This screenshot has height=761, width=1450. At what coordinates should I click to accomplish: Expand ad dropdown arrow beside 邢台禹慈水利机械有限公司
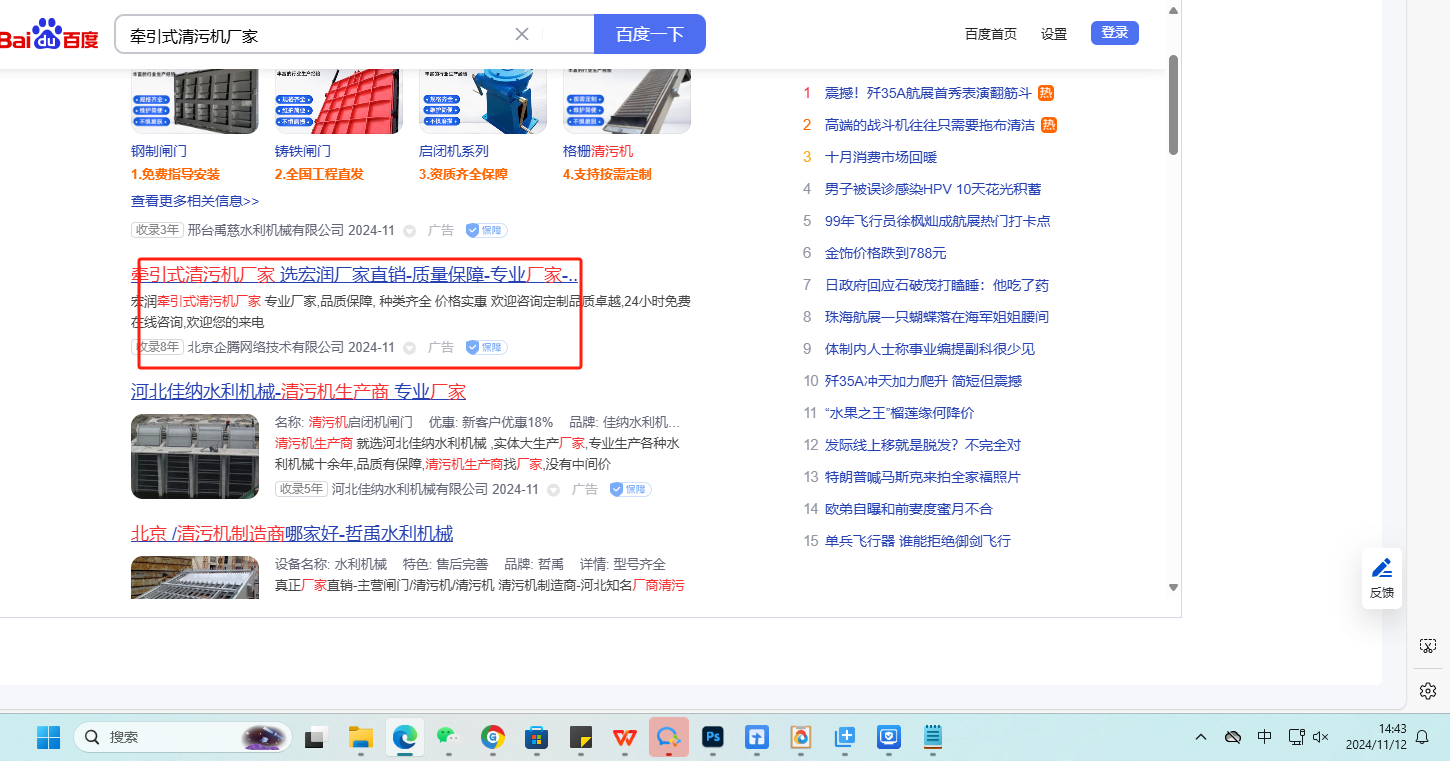coord(409,231)
